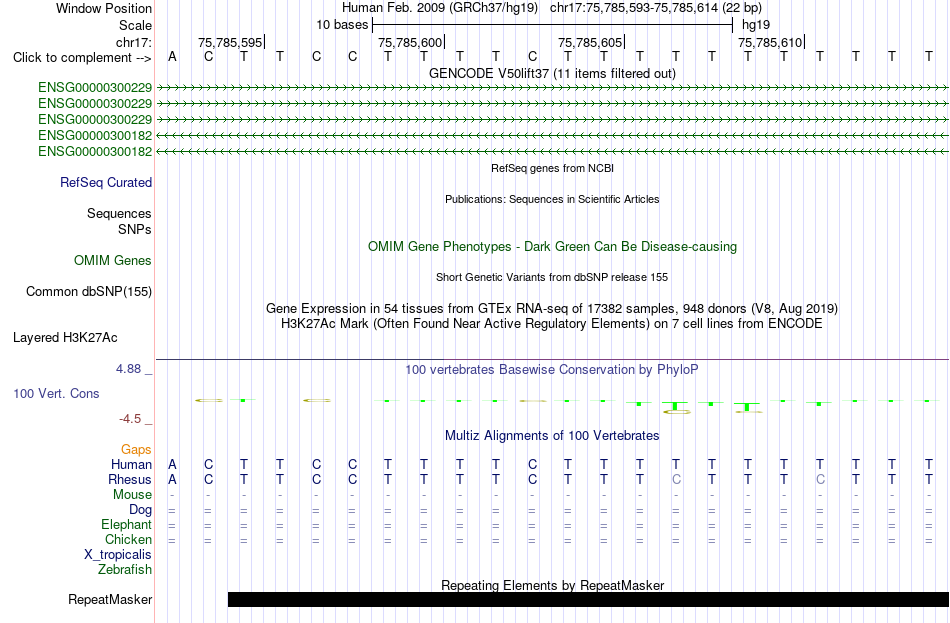Click the "4.88 _" upper scale value

click(x=134, y=368)
